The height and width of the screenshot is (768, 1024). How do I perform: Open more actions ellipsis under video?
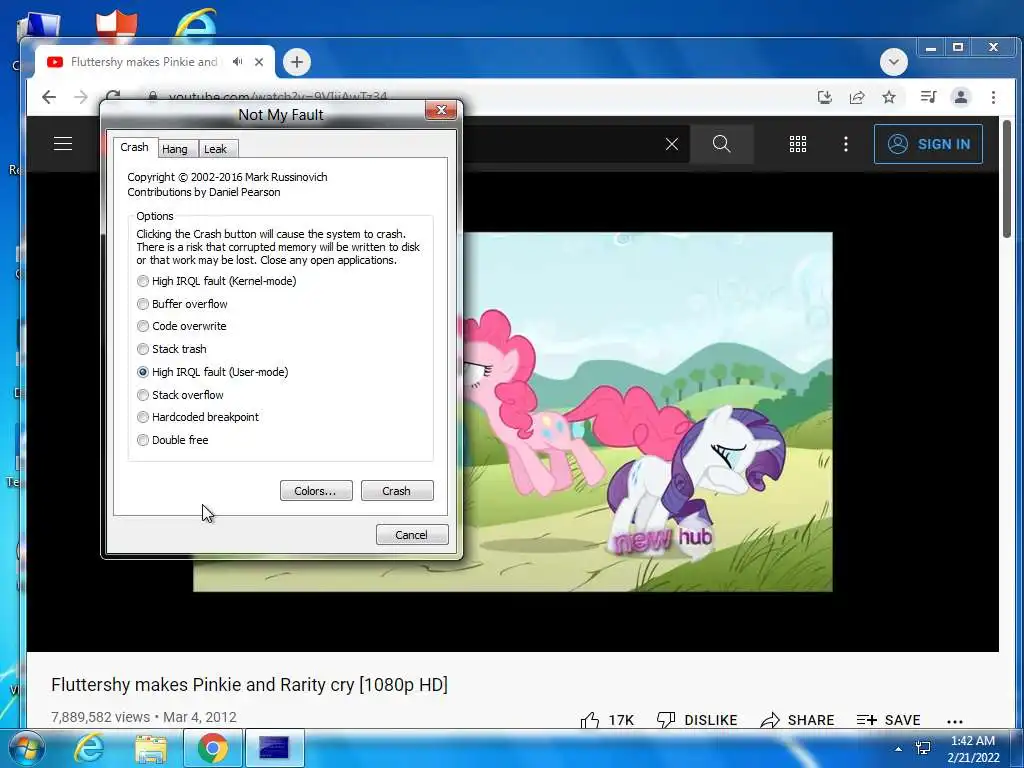pyautogui.click(x=954, y=721)
